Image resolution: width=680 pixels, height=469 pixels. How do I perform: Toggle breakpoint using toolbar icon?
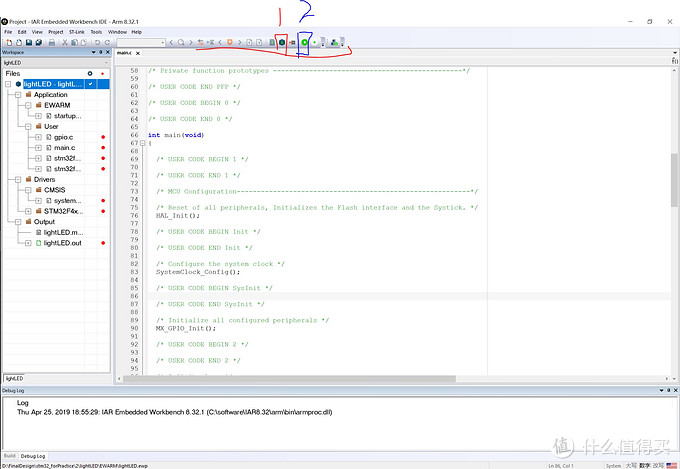click(x=292, y=43)
